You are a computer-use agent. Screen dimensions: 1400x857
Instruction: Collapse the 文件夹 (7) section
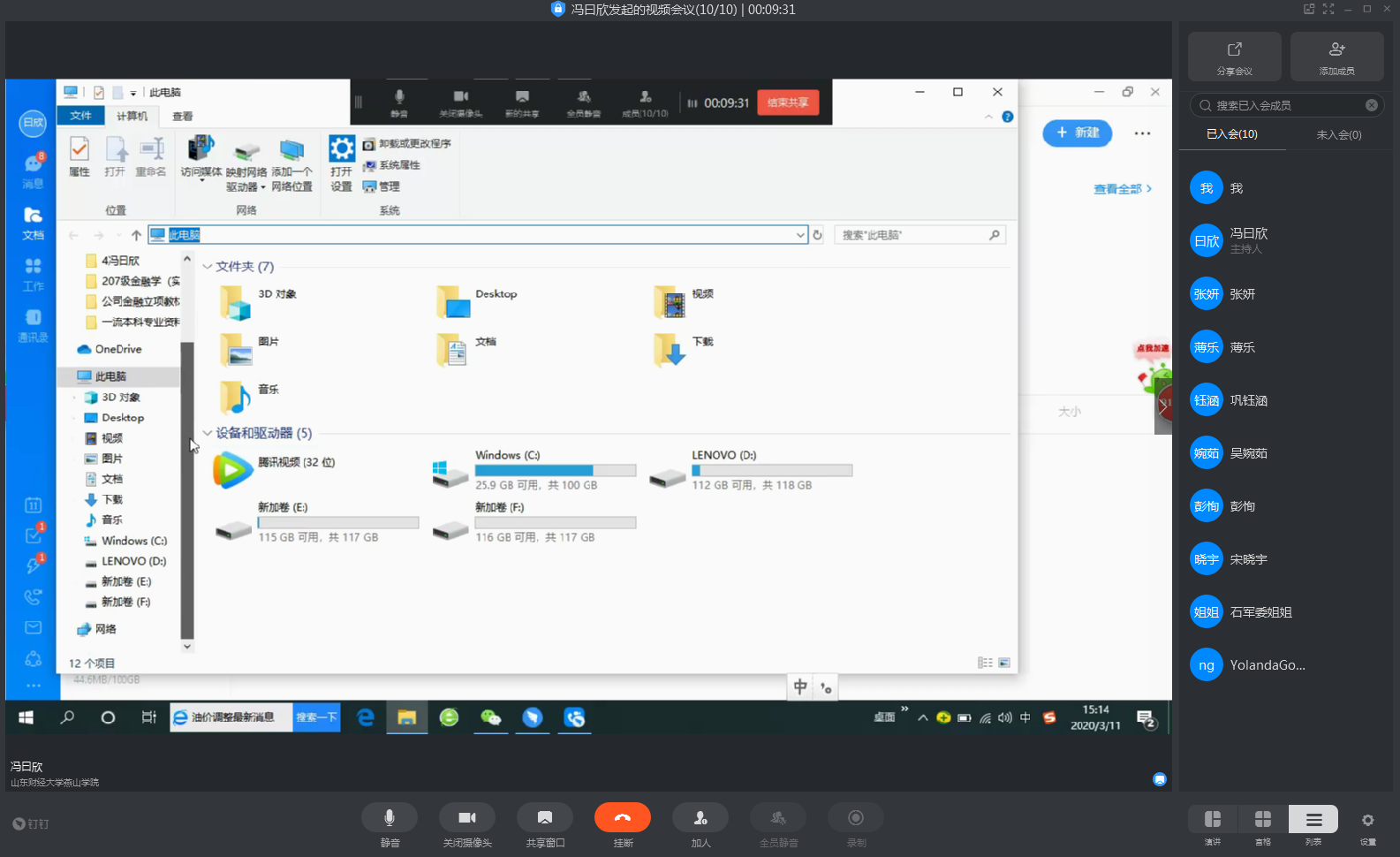pos(208,267)
